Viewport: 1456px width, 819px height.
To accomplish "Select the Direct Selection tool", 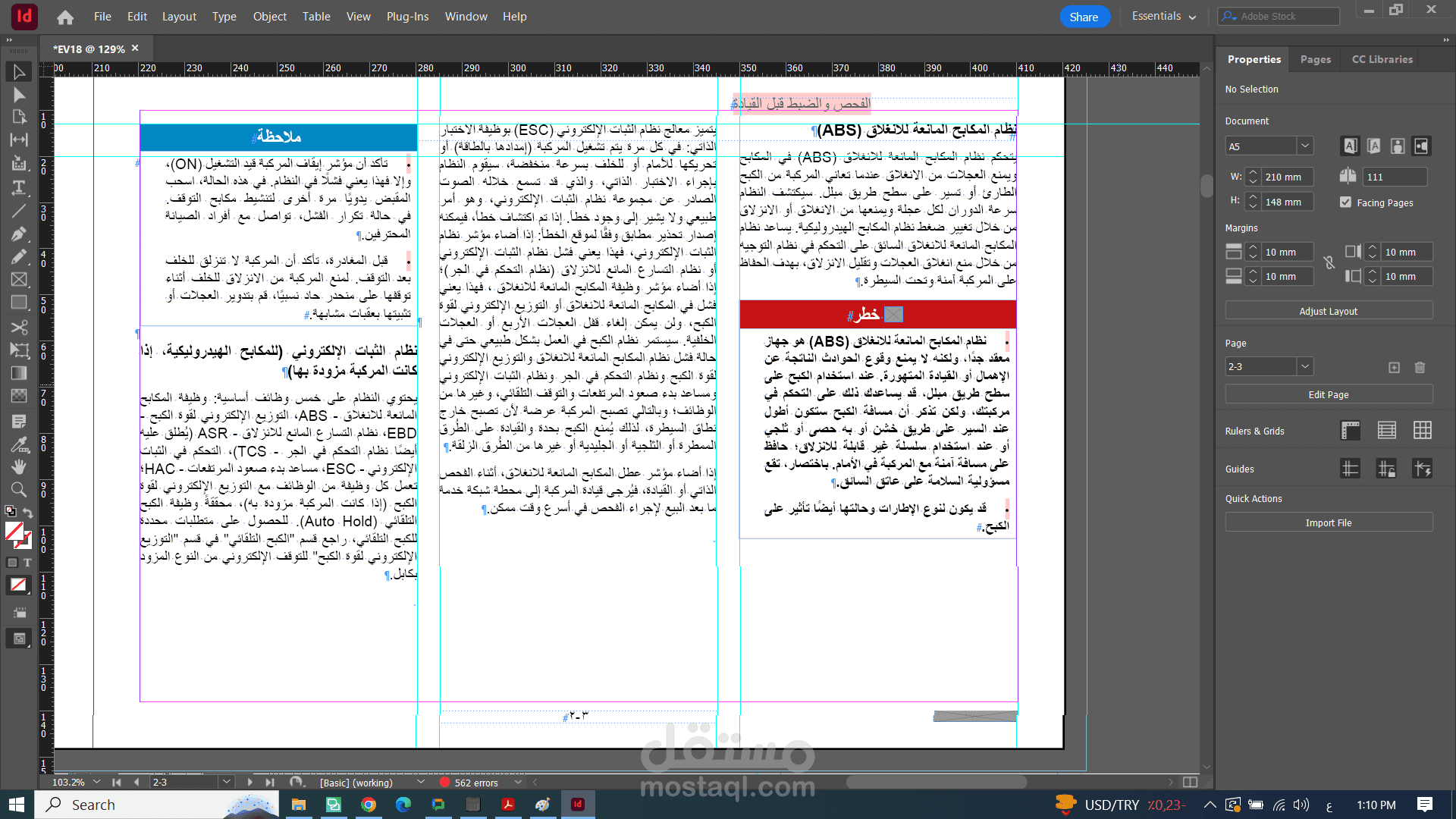I will [x=19, y=95].
